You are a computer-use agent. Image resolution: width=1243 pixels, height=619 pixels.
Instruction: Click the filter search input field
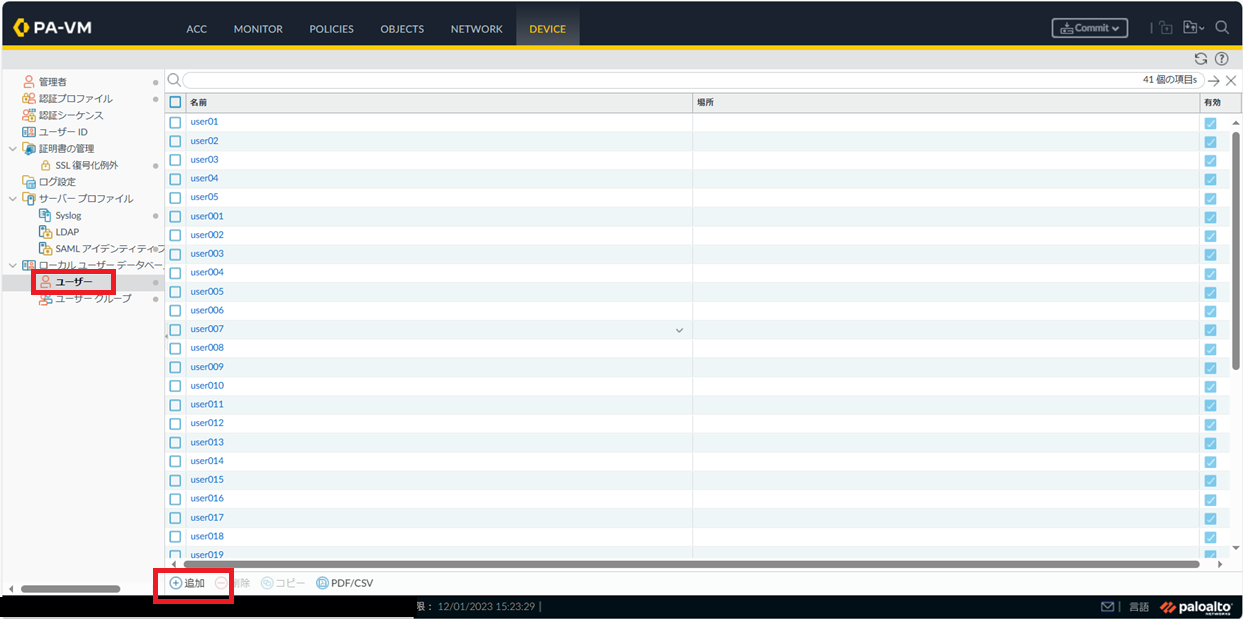coord(660,80)
